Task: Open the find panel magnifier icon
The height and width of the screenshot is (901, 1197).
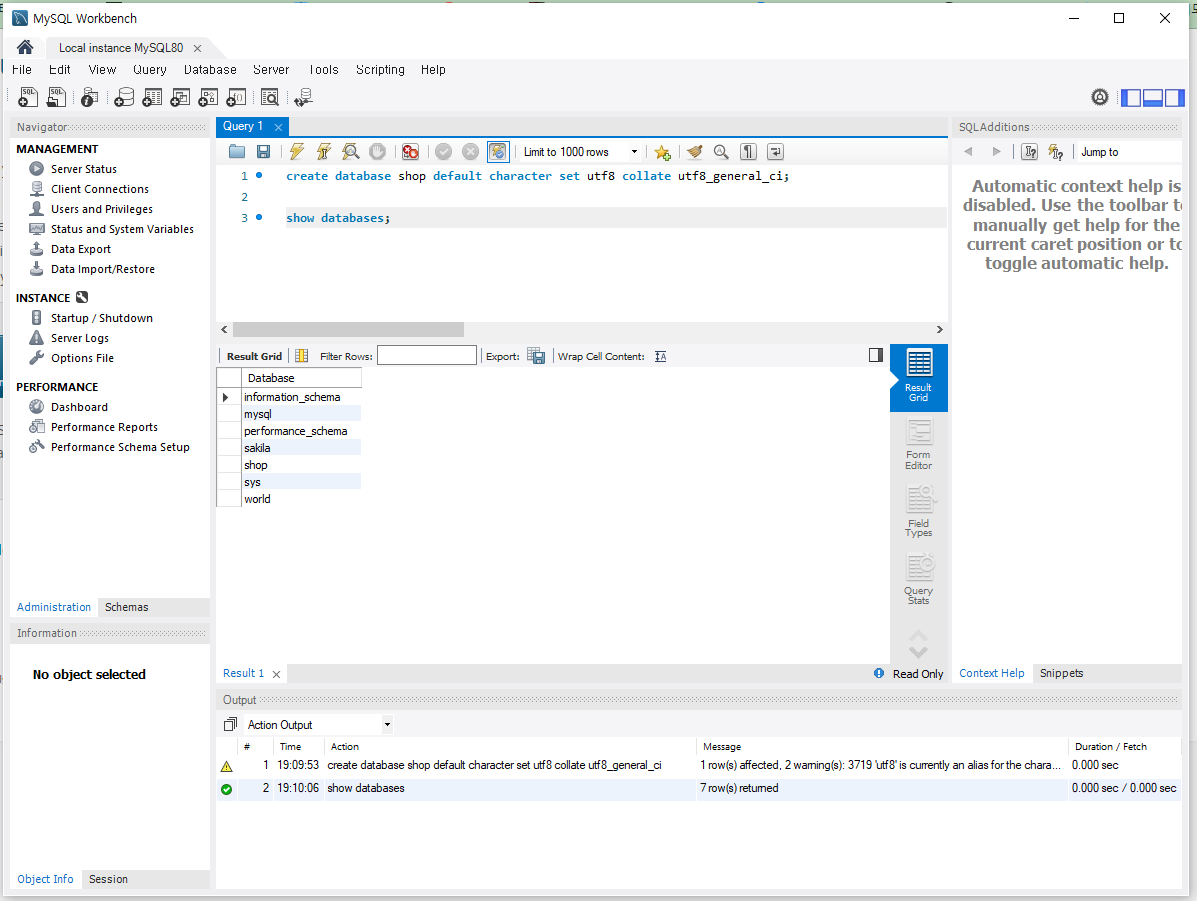Action: pyautogui.click(x=721, y=152)
